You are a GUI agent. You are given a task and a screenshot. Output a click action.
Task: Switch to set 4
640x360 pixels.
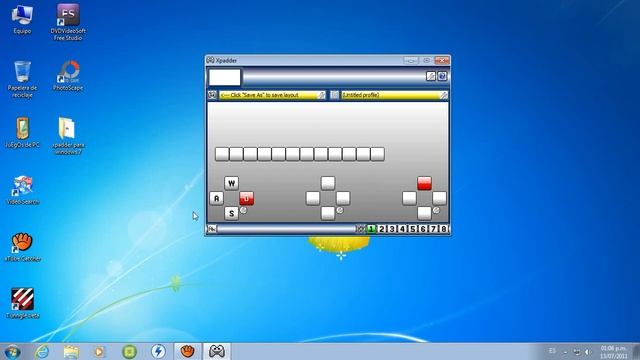pyautogui.click(x=402, y=229)
